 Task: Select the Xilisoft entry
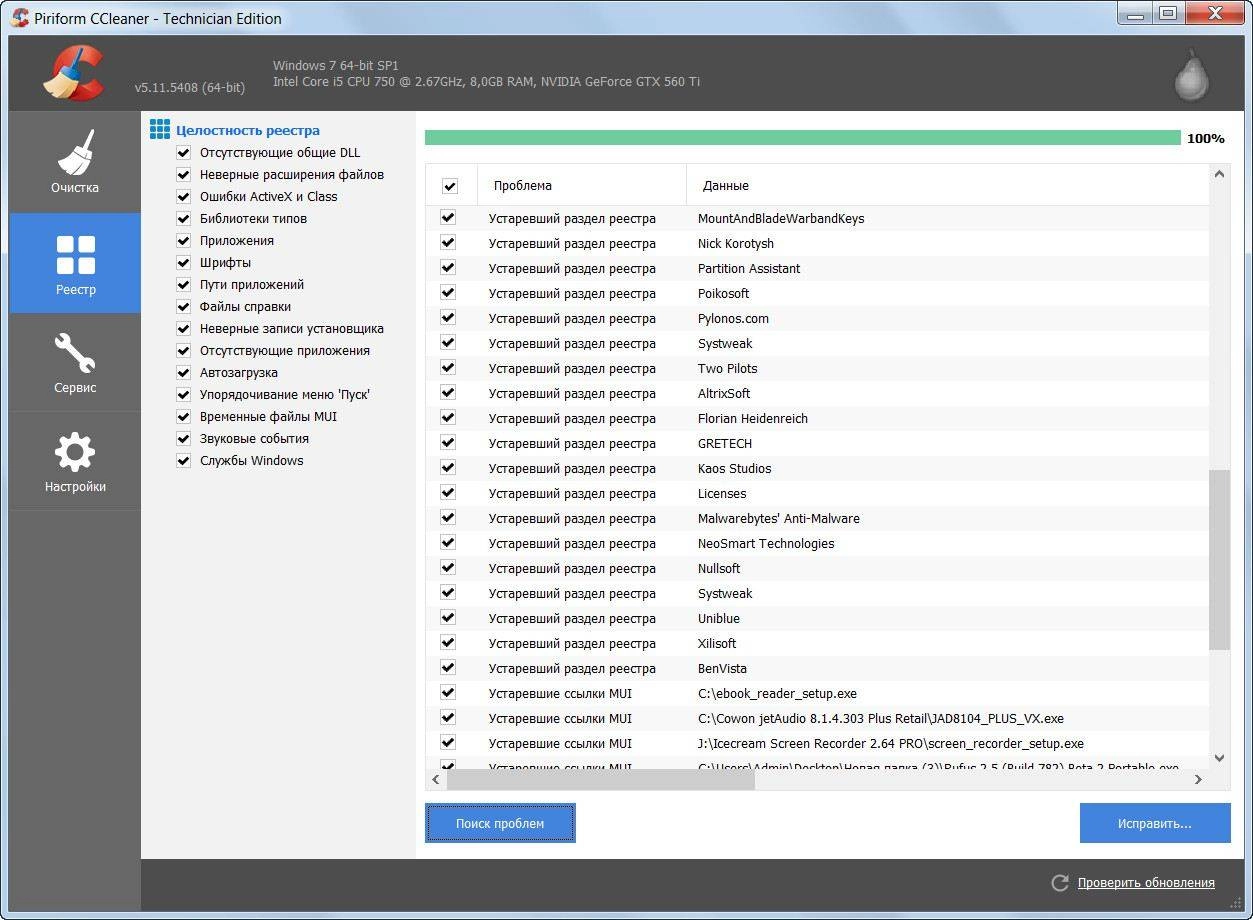[716, 643]
